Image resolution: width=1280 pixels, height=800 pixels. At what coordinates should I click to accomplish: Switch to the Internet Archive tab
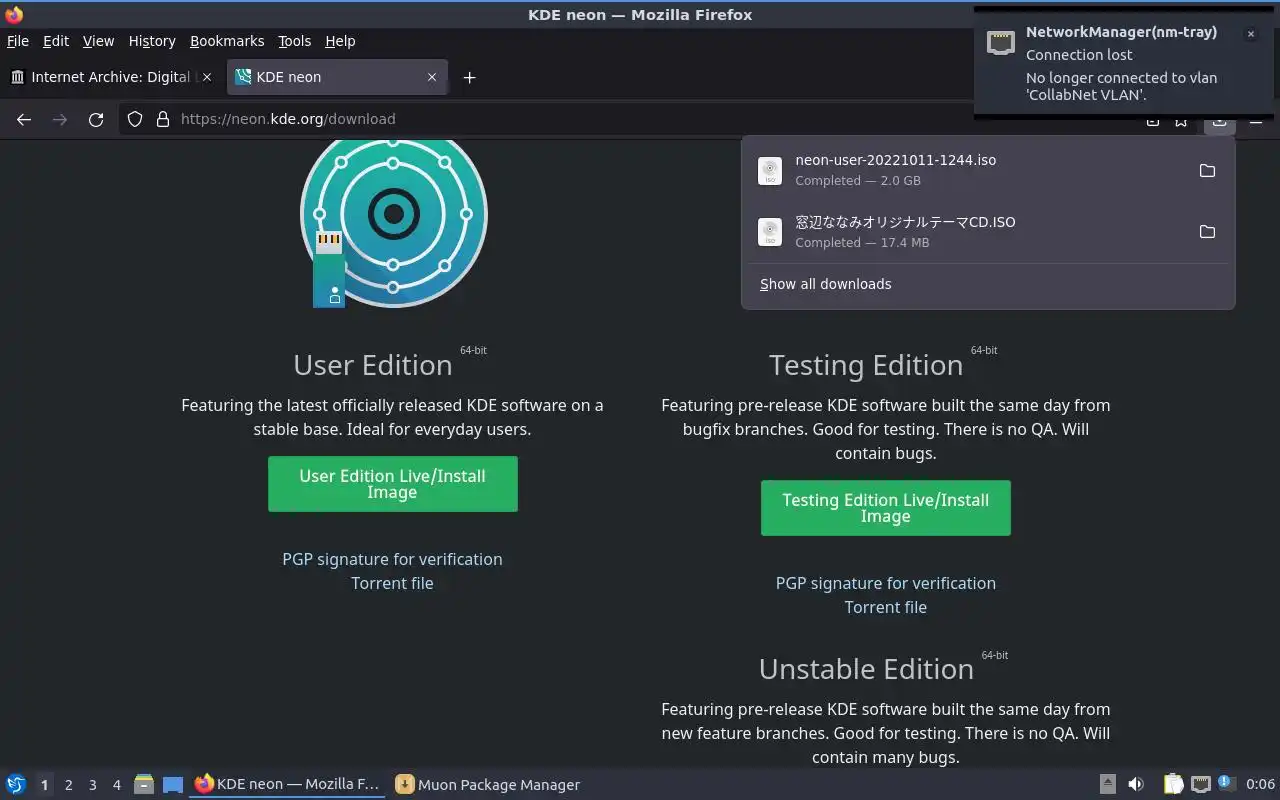click(112, 77)
